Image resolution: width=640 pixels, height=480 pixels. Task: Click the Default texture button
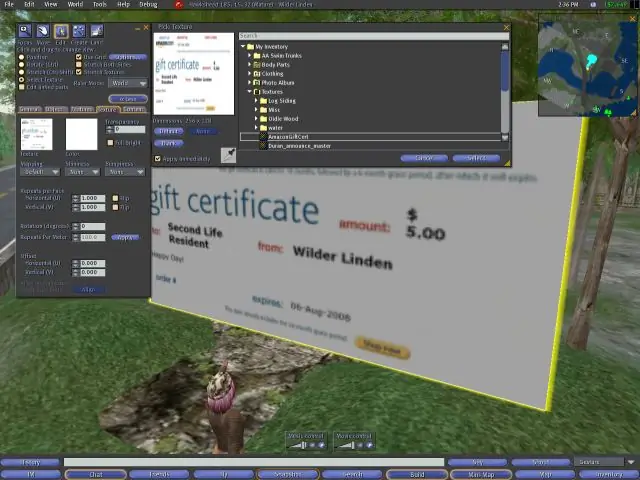pos(169,131)
